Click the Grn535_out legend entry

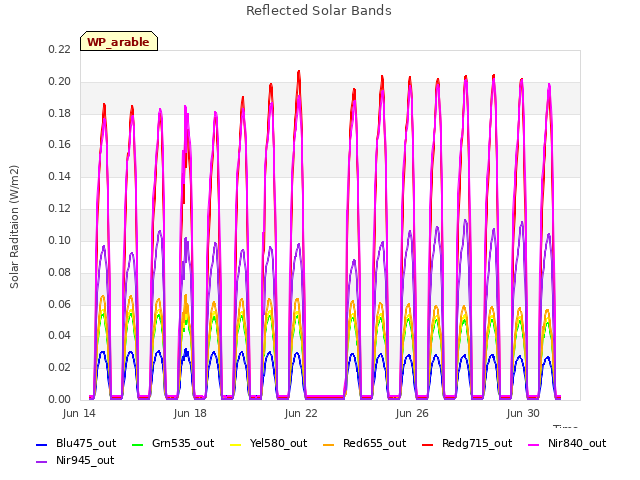pos(173,443)
